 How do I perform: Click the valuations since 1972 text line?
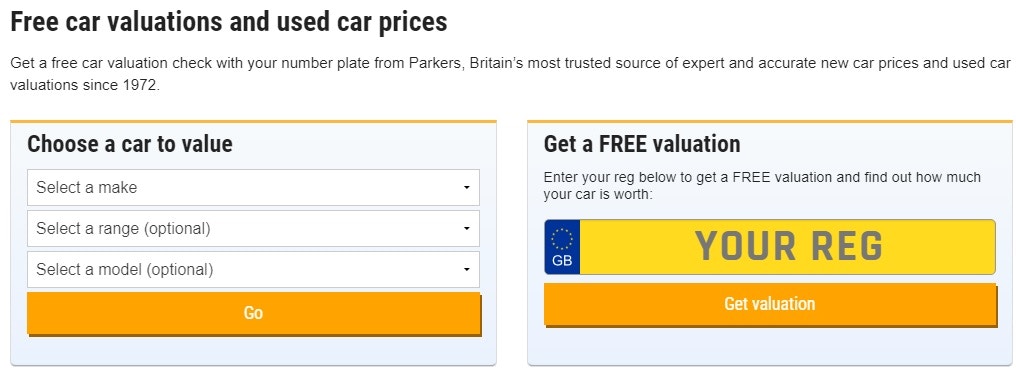pyautogui.click(x=85, y=85)
